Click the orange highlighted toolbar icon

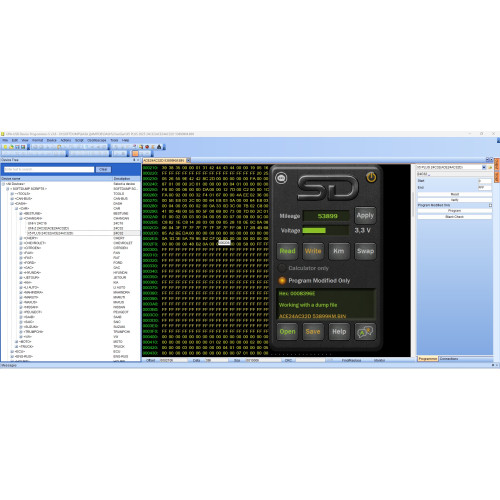[x=135, y=153]
